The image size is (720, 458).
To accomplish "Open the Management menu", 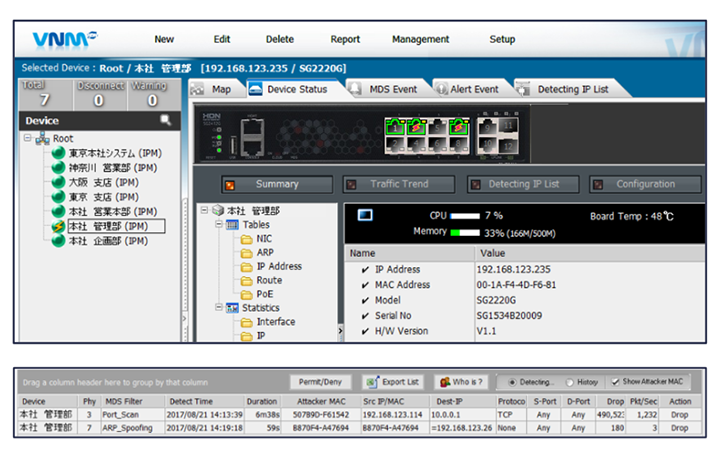I will (420, 39).
